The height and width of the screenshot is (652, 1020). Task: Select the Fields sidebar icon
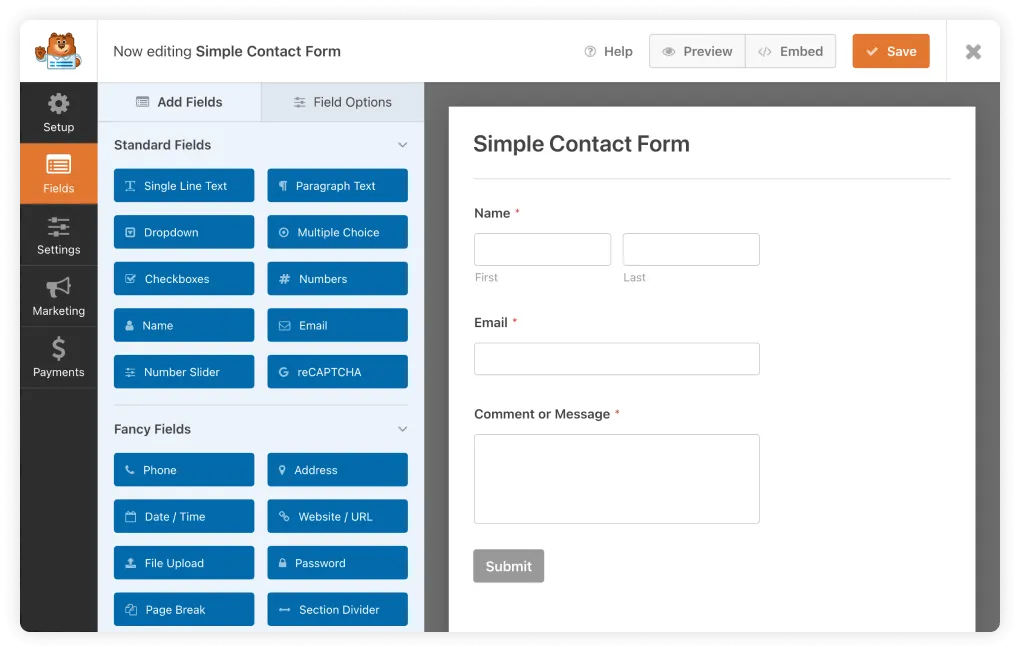(58, 173)
